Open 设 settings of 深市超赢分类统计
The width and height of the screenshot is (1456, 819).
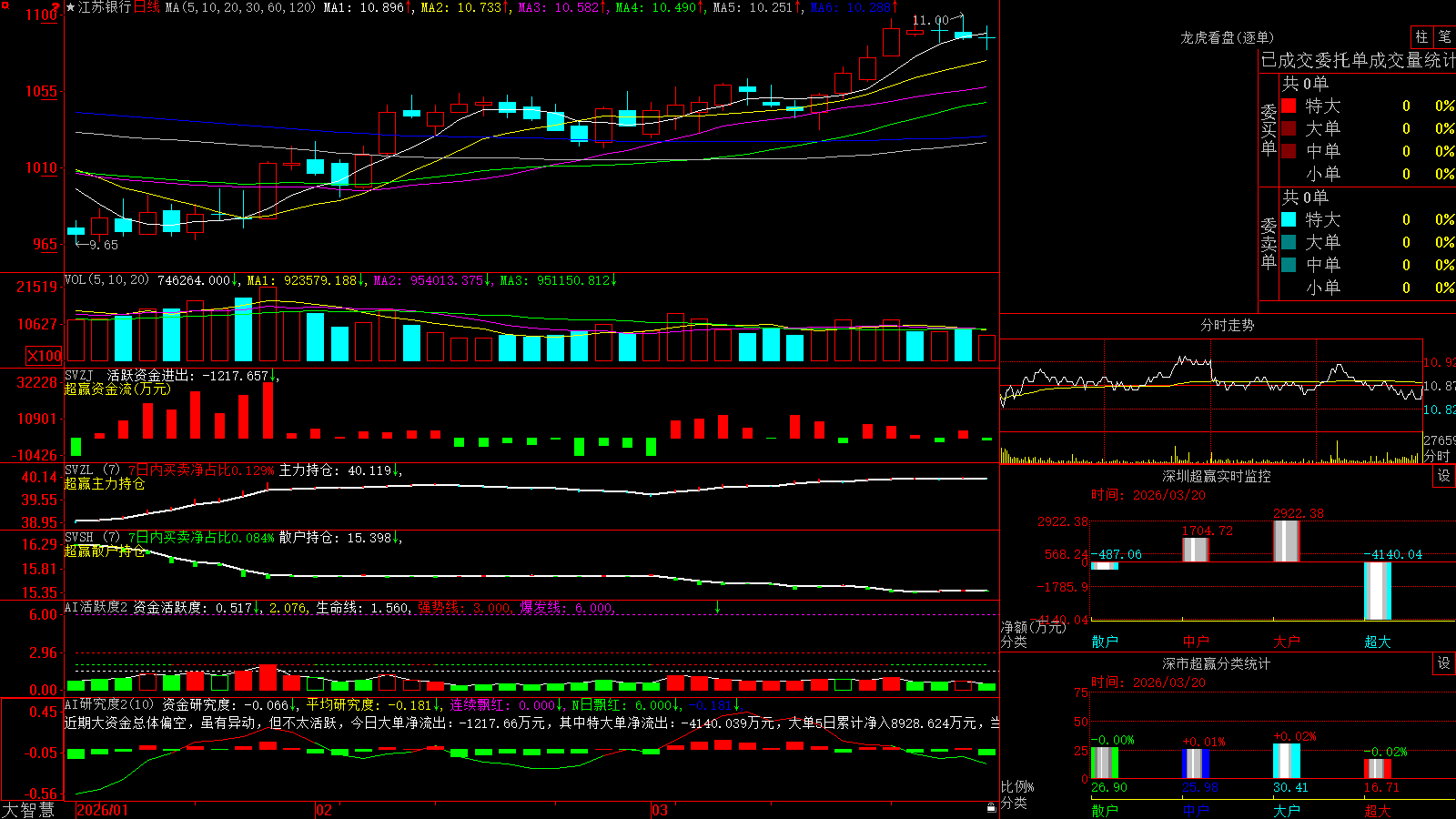pyautogui.click(x=1444, y=663)
